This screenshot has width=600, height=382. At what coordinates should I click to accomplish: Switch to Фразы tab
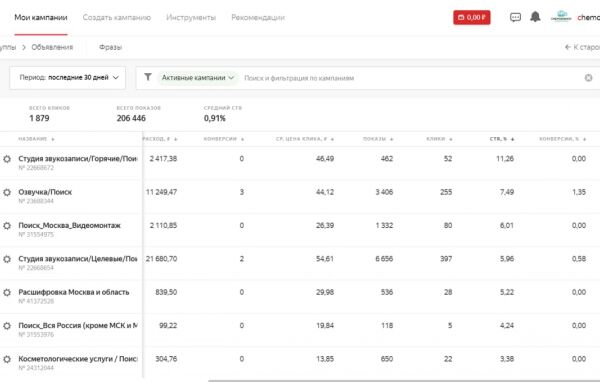coord(110,47)
